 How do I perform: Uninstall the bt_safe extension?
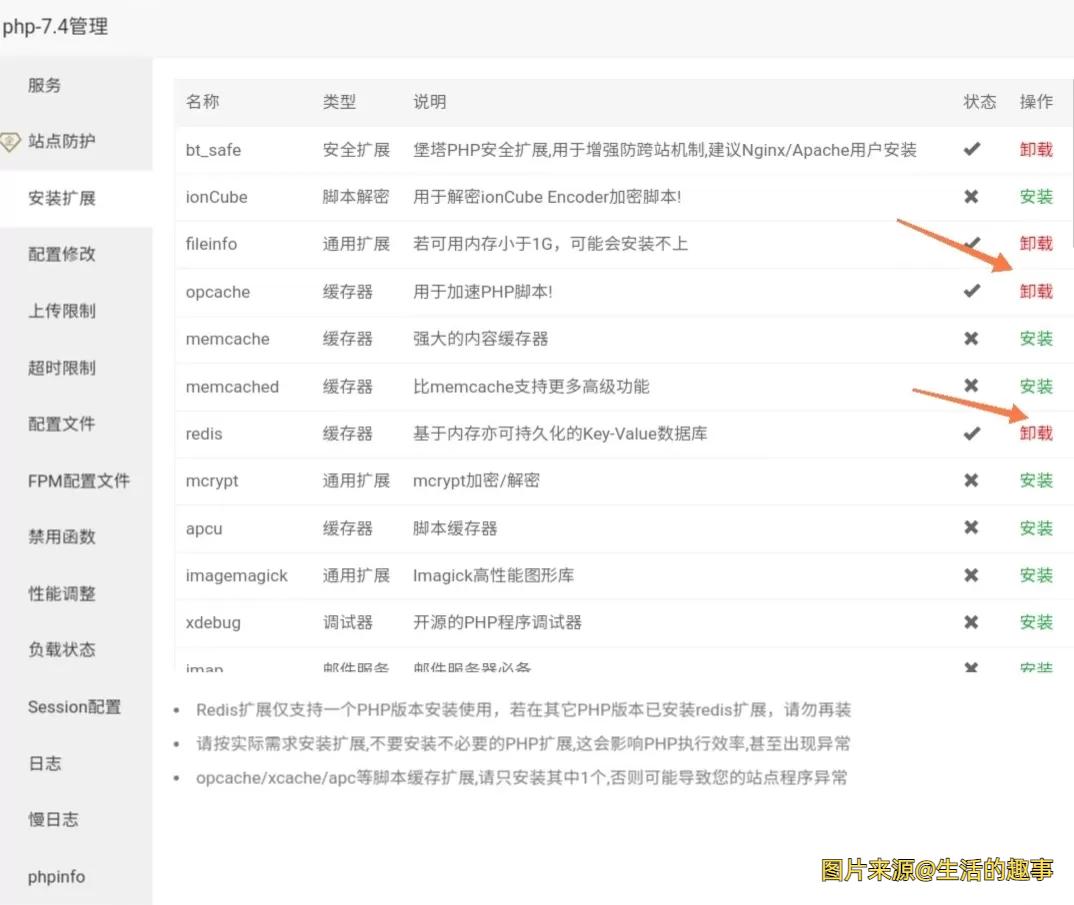point(1036,149)
